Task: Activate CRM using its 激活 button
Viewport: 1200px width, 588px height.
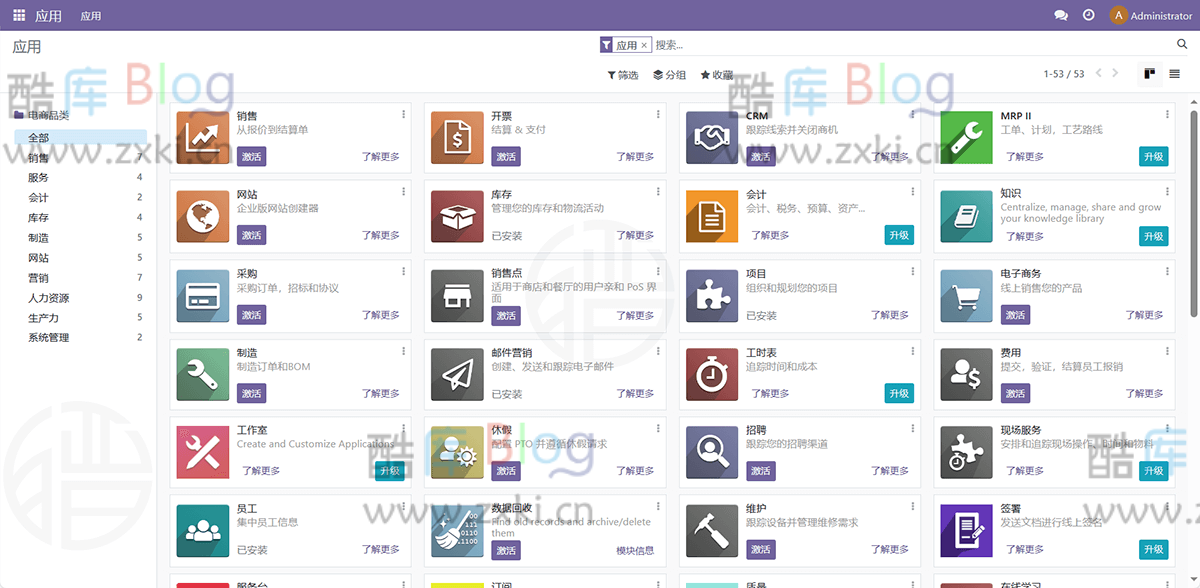Action: (x=760, y=157)
